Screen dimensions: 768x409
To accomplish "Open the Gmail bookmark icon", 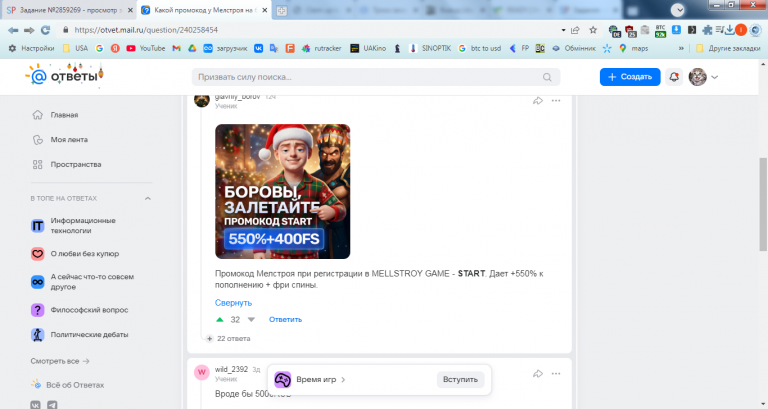I will coord(176,48).
